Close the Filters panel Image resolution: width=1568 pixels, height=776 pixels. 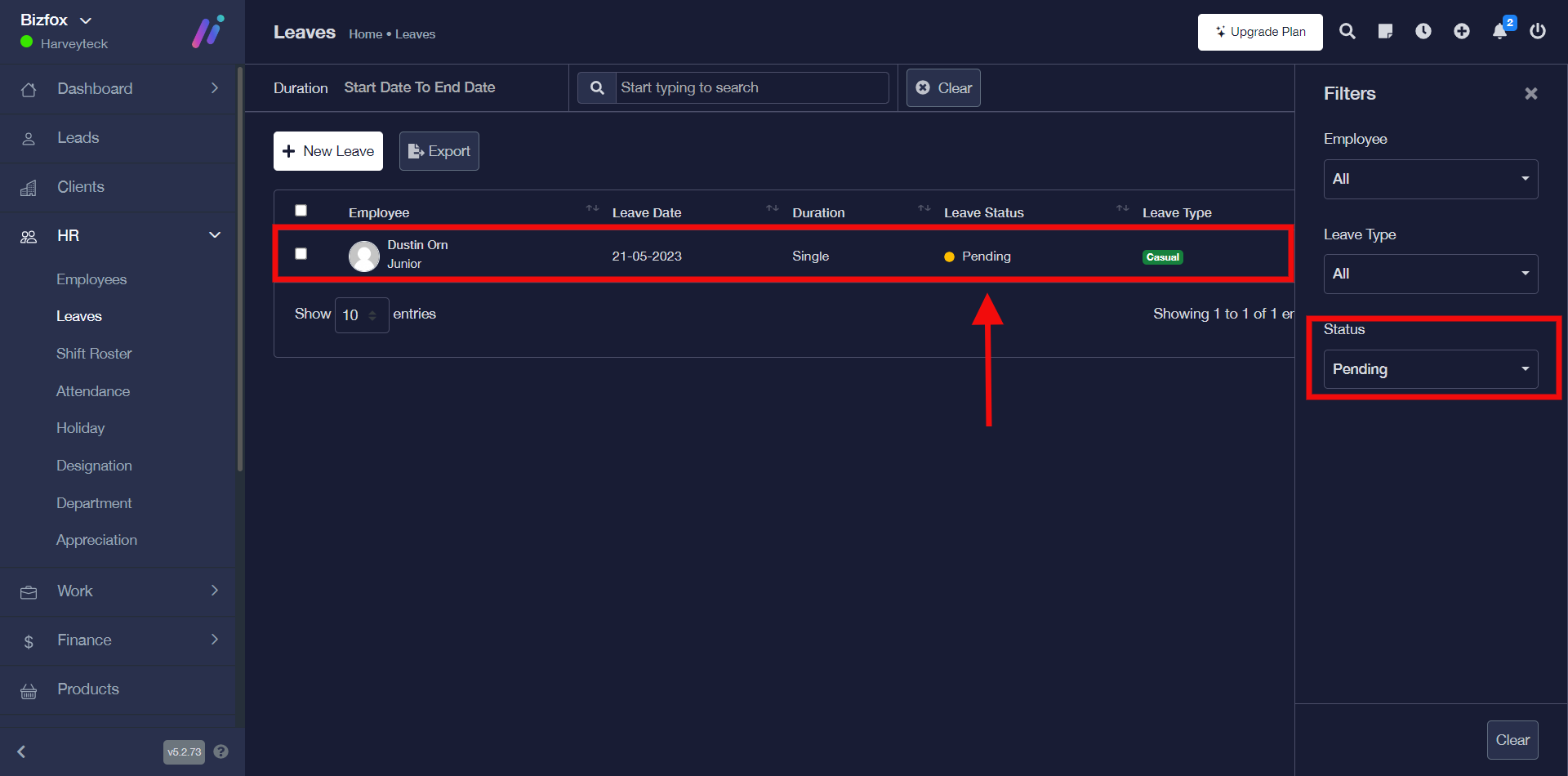[1531, 94]
